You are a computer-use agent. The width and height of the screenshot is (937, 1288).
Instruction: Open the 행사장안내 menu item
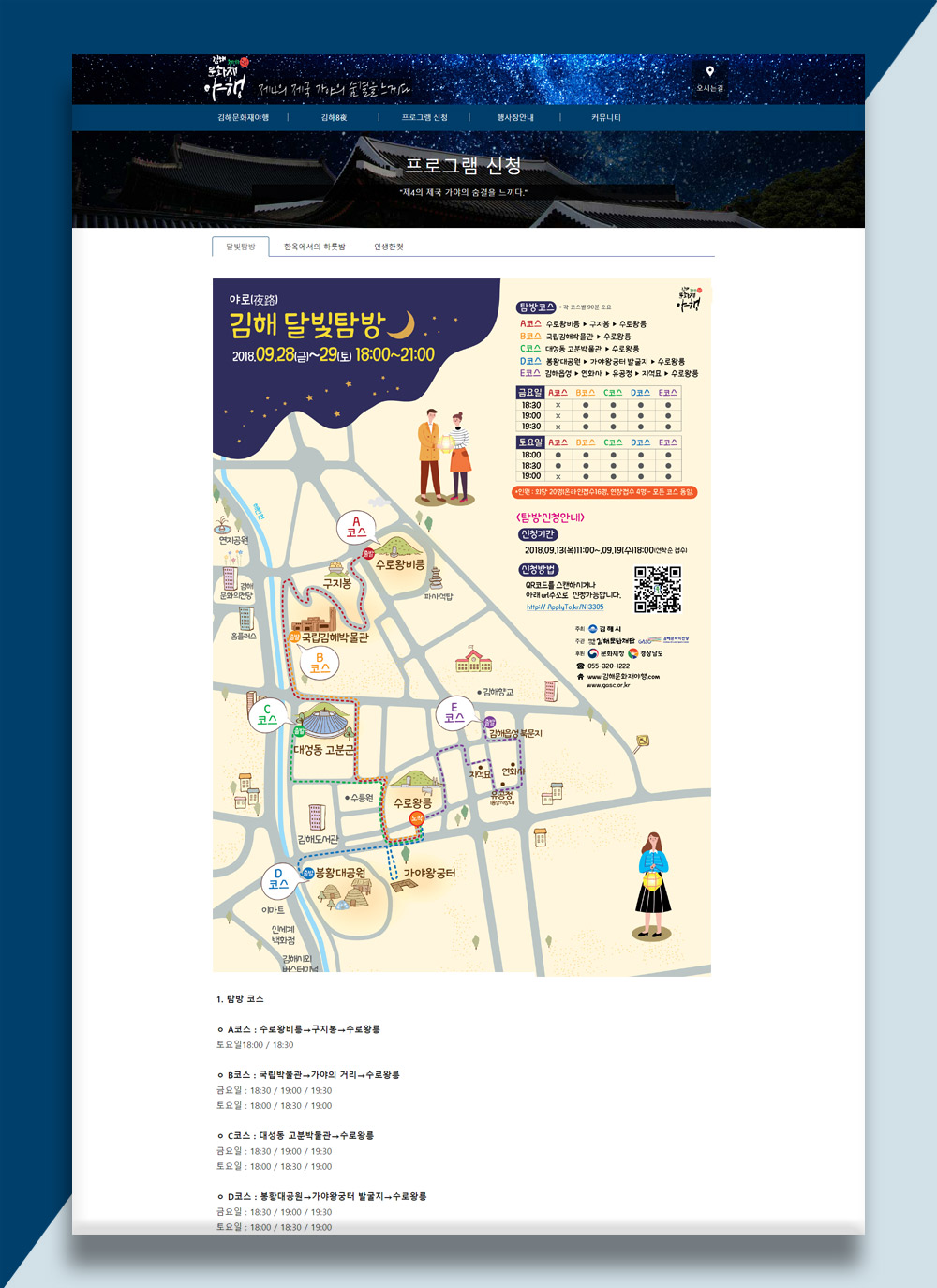click(515, 118)
